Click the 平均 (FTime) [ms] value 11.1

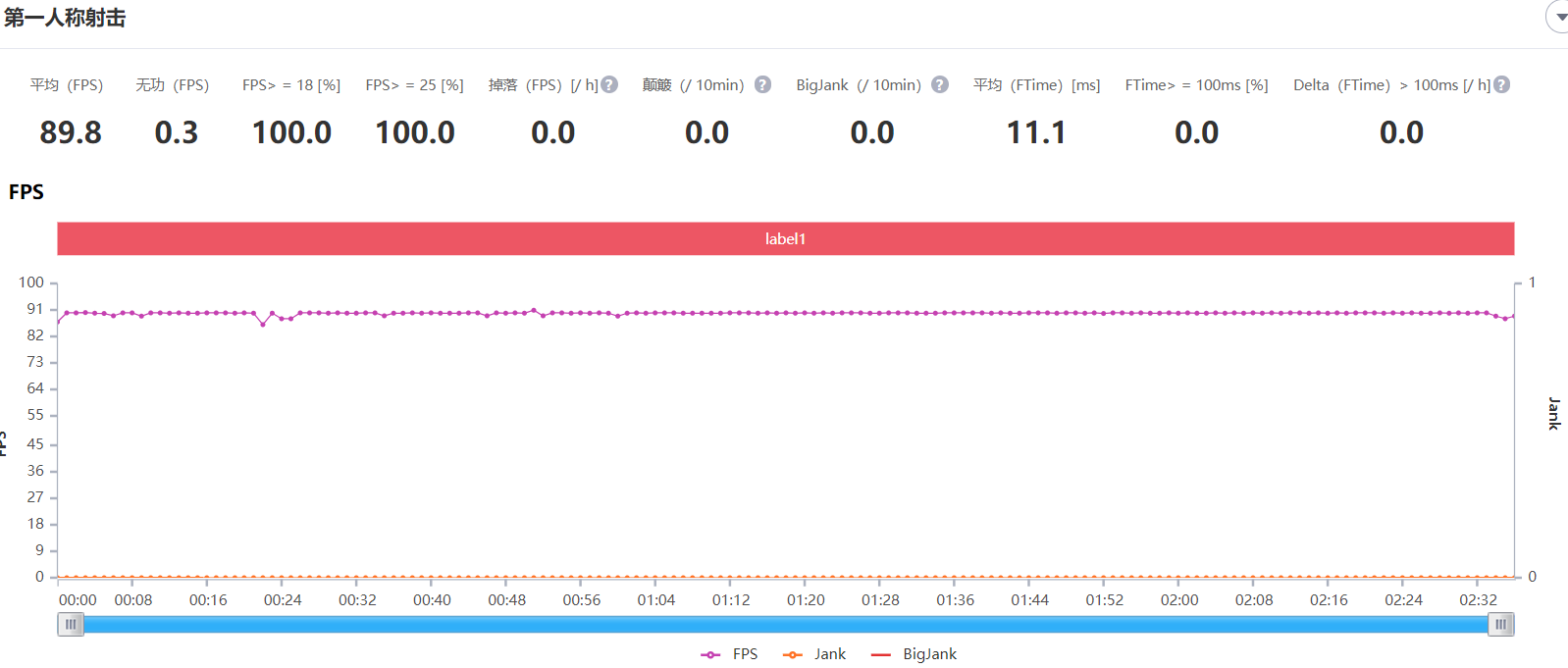pos(1036,132)
